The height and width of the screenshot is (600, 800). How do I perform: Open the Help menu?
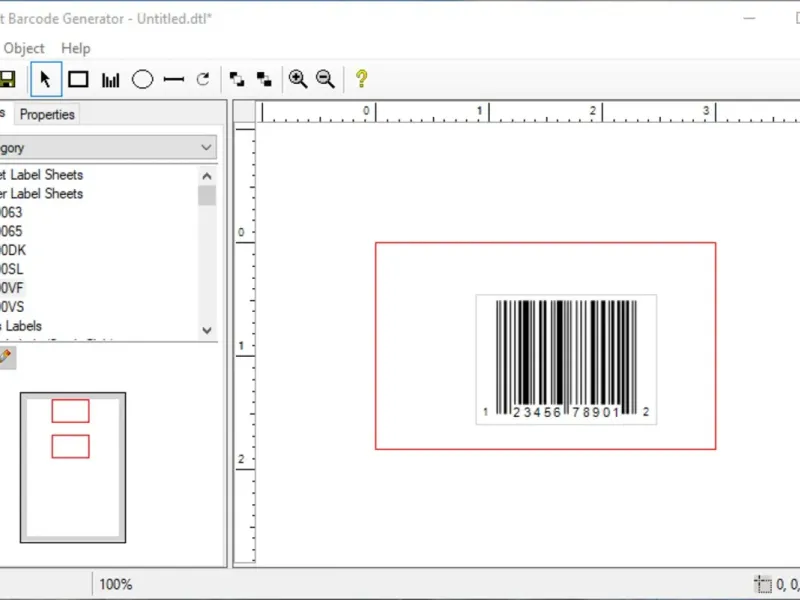coord(76,48)
